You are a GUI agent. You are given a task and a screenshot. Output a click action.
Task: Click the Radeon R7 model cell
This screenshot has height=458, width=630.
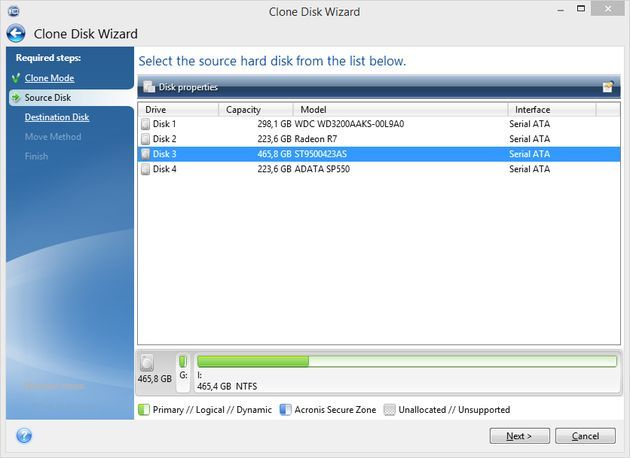(316, 139)
